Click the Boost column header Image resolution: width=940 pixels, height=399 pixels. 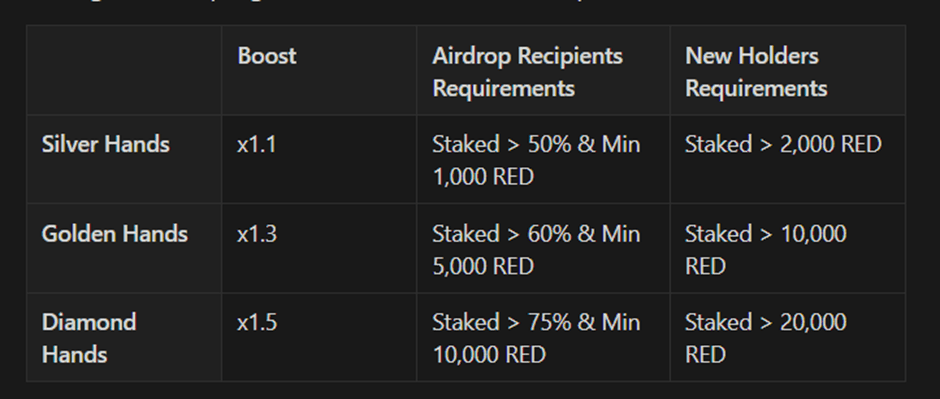(266, 56)
